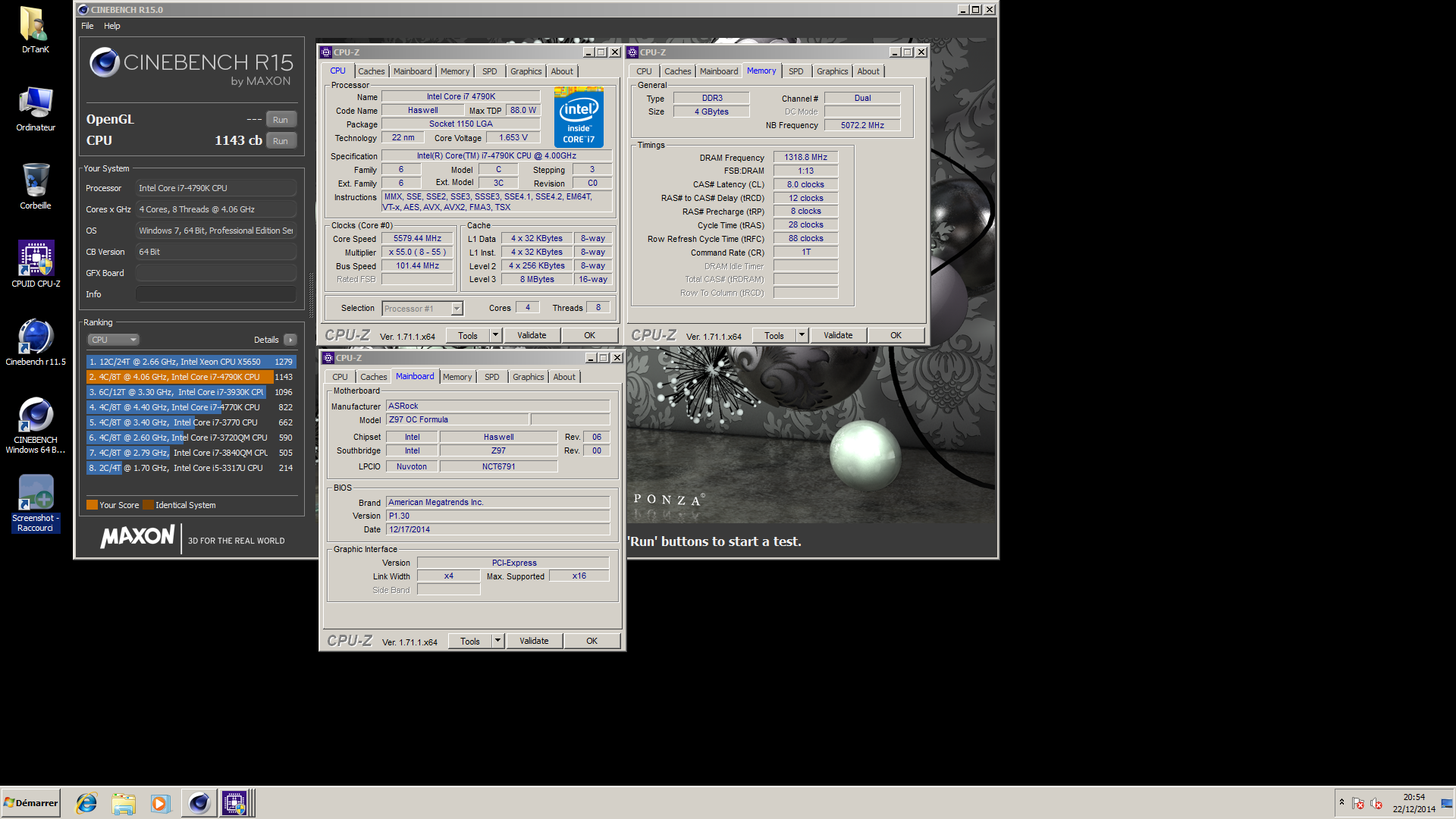Open the DrTanK desktop folder icon

pyautogui.click(x=35, y=30)
